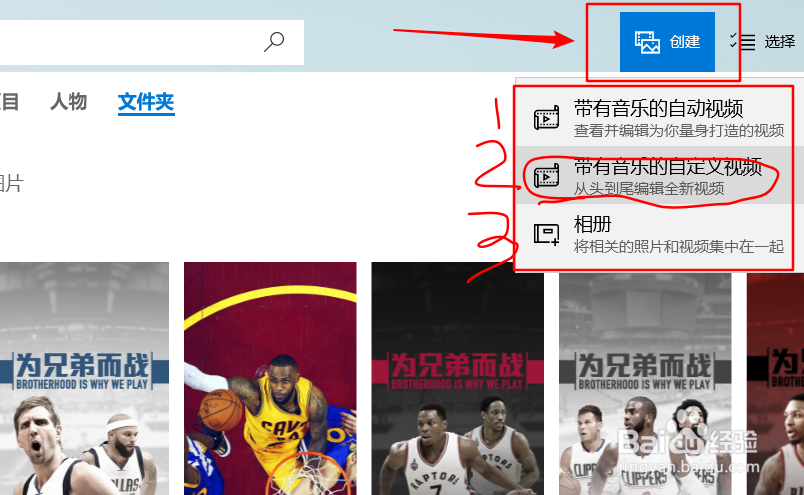Click the picture icon in 创建 button

coord(647,42)
